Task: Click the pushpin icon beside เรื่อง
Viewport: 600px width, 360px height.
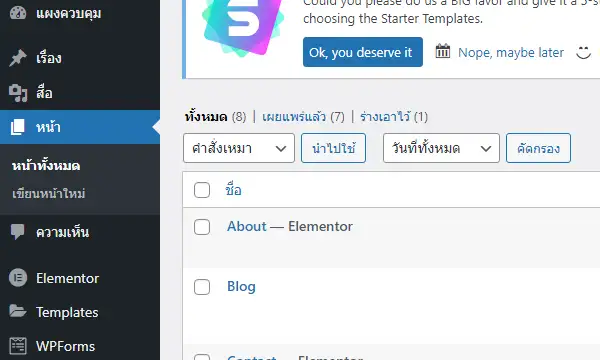Action: point(18,58)
